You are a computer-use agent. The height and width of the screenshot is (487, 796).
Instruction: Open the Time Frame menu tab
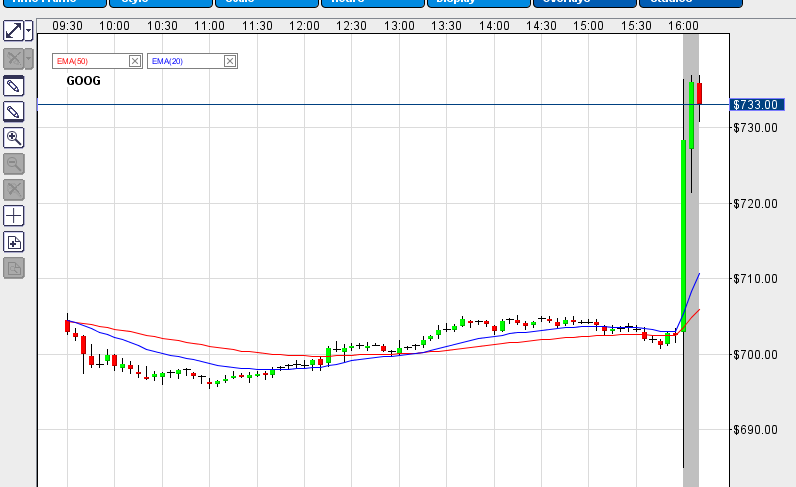[x=55, y=3]
